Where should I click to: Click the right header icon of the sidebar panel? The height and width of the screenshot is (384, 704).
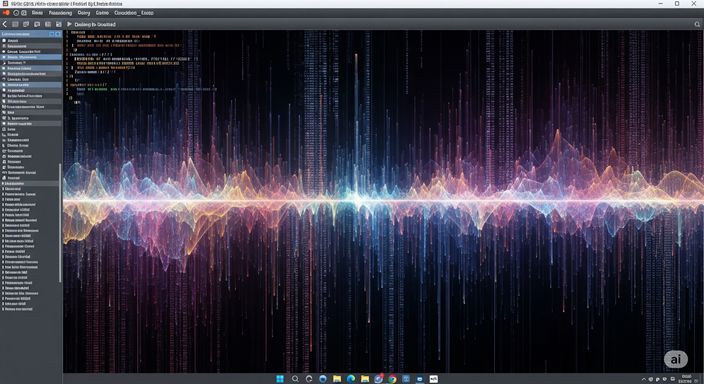tap(58, 34)
